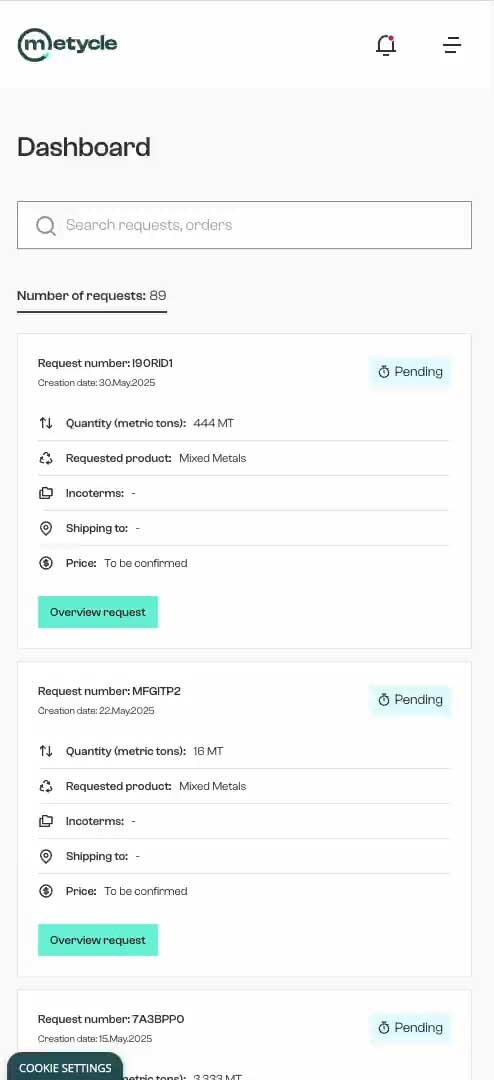
Task: Click the Metycle logo
Action: (67, 44)
